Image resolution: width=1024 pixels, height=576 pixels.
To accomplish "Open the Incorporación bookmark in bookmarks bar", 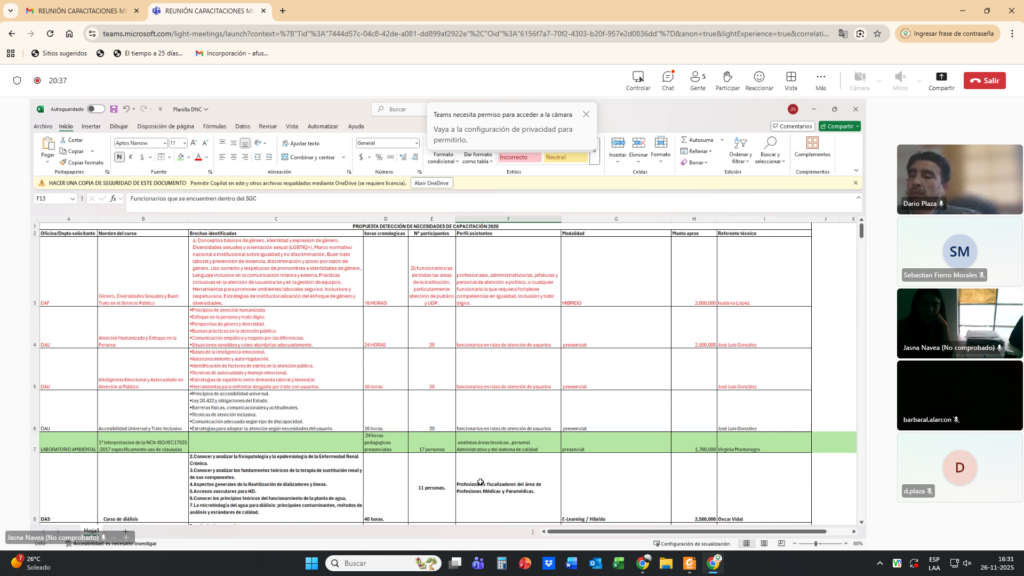I will coord(231,53).
